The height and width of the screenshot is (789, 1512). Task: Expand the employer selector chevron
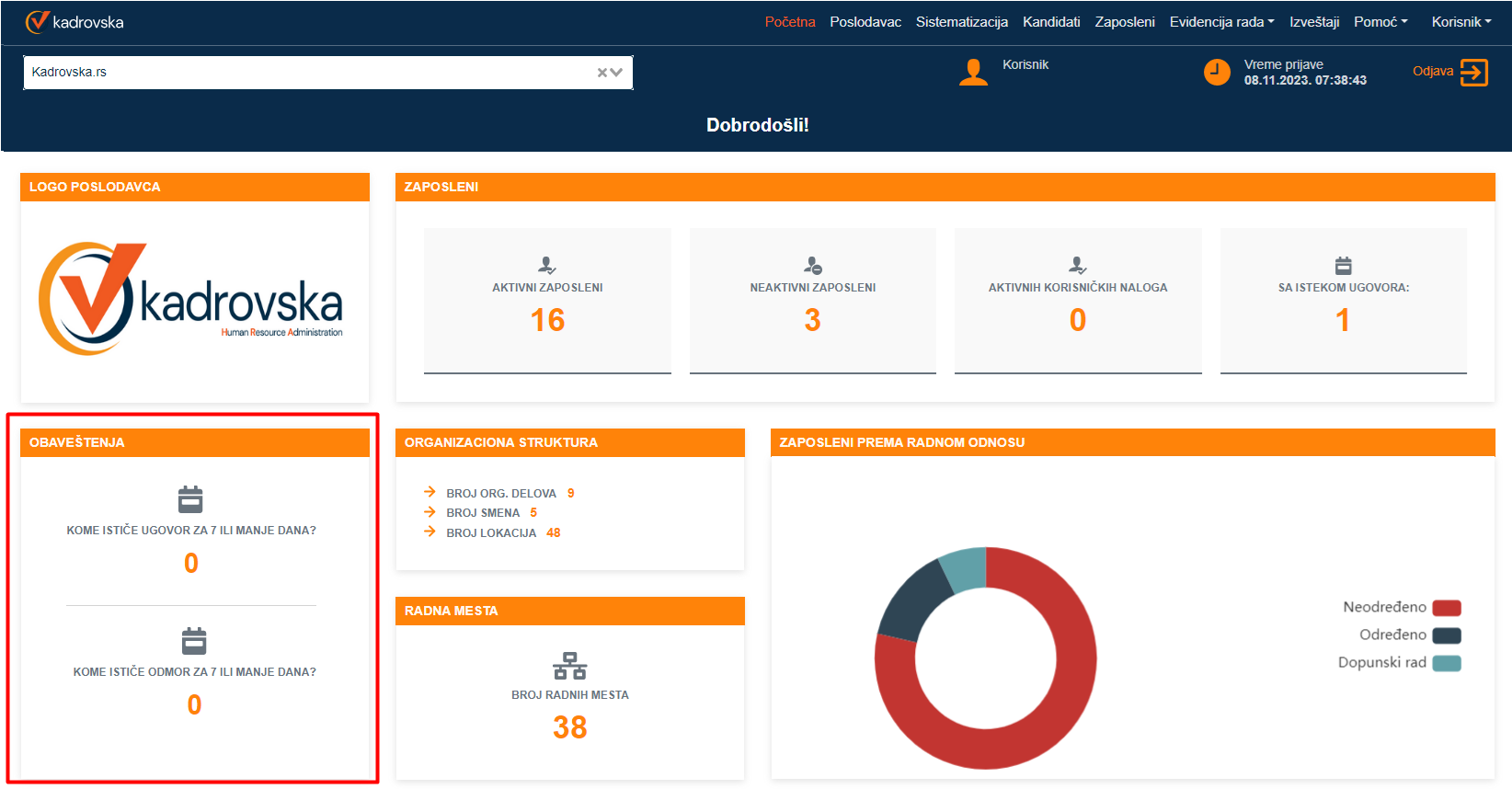click(617, 73)
